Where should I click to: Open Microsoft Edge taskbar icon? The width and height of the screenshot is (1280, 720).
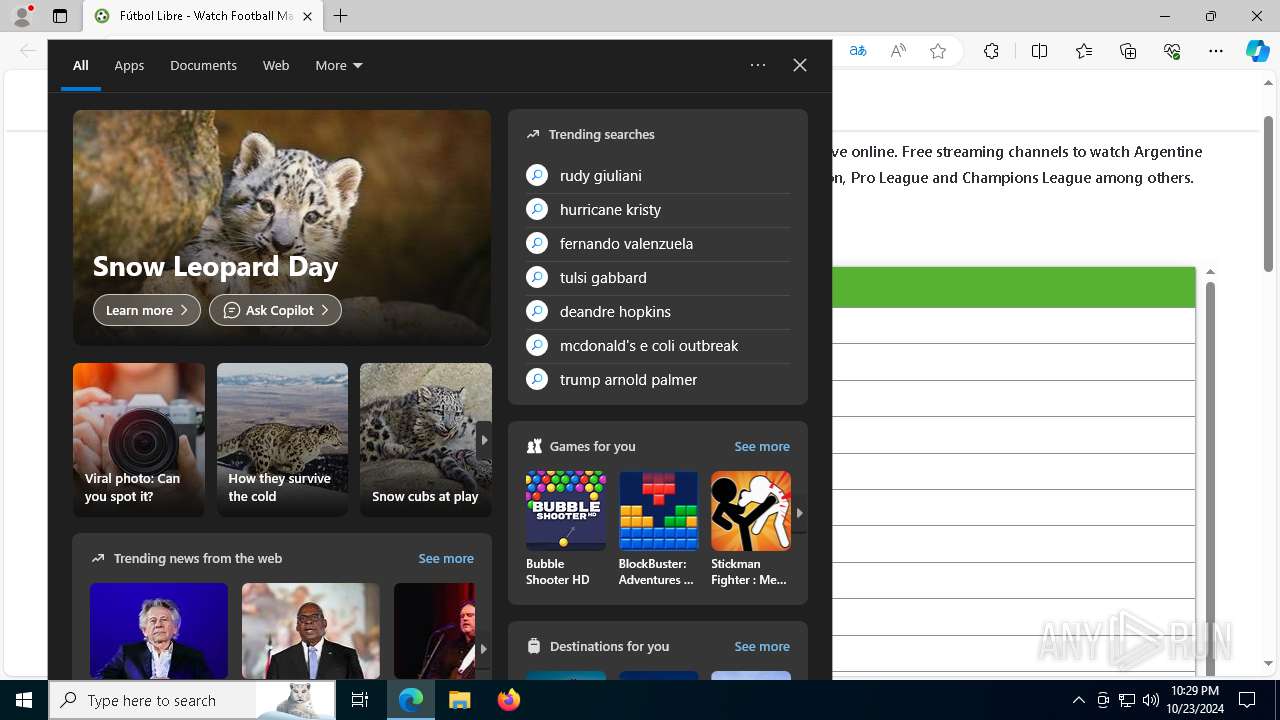click(411, 700)
